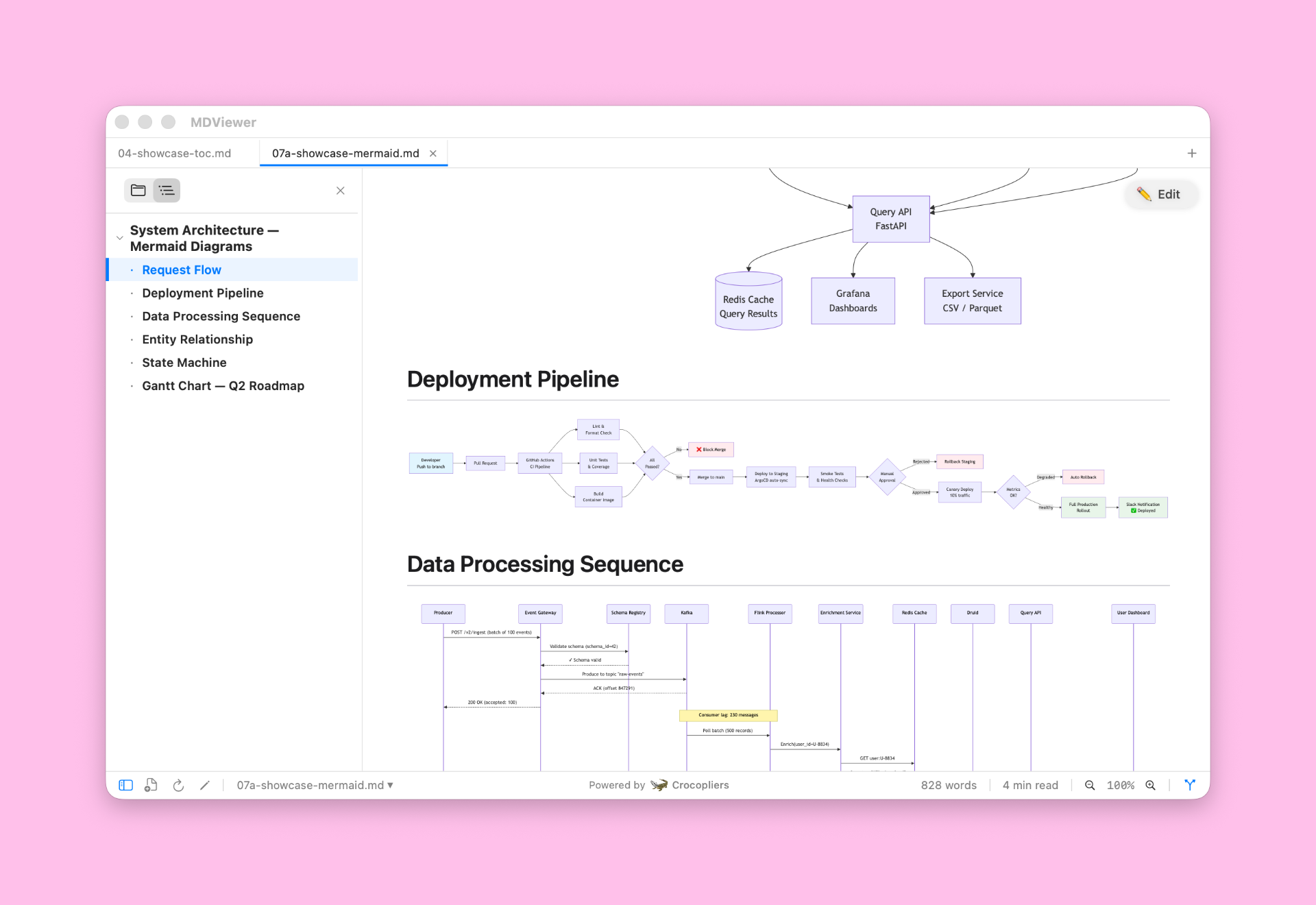
Task: Open the filename dropdown in status bar
Action: click(315, 785)
